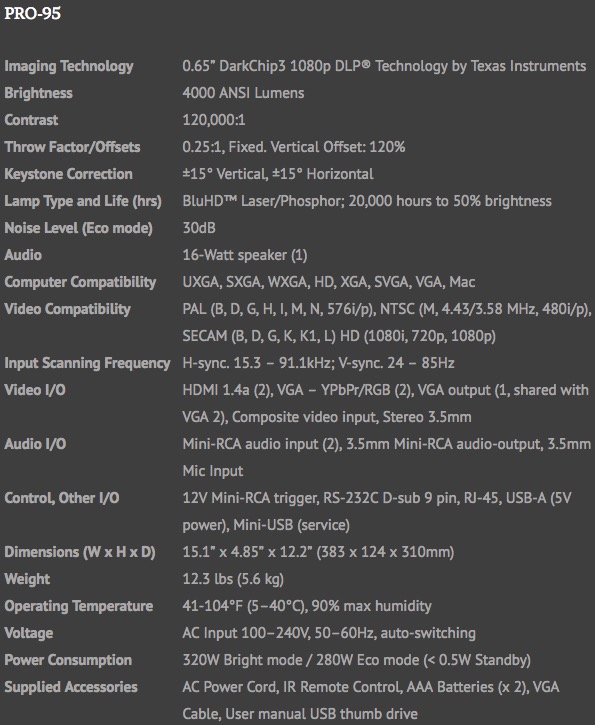The width and height of the screenshot is (595, 725).
Task: Click the Throw Factor/Offsets label
Action: [x=73, y=147]
